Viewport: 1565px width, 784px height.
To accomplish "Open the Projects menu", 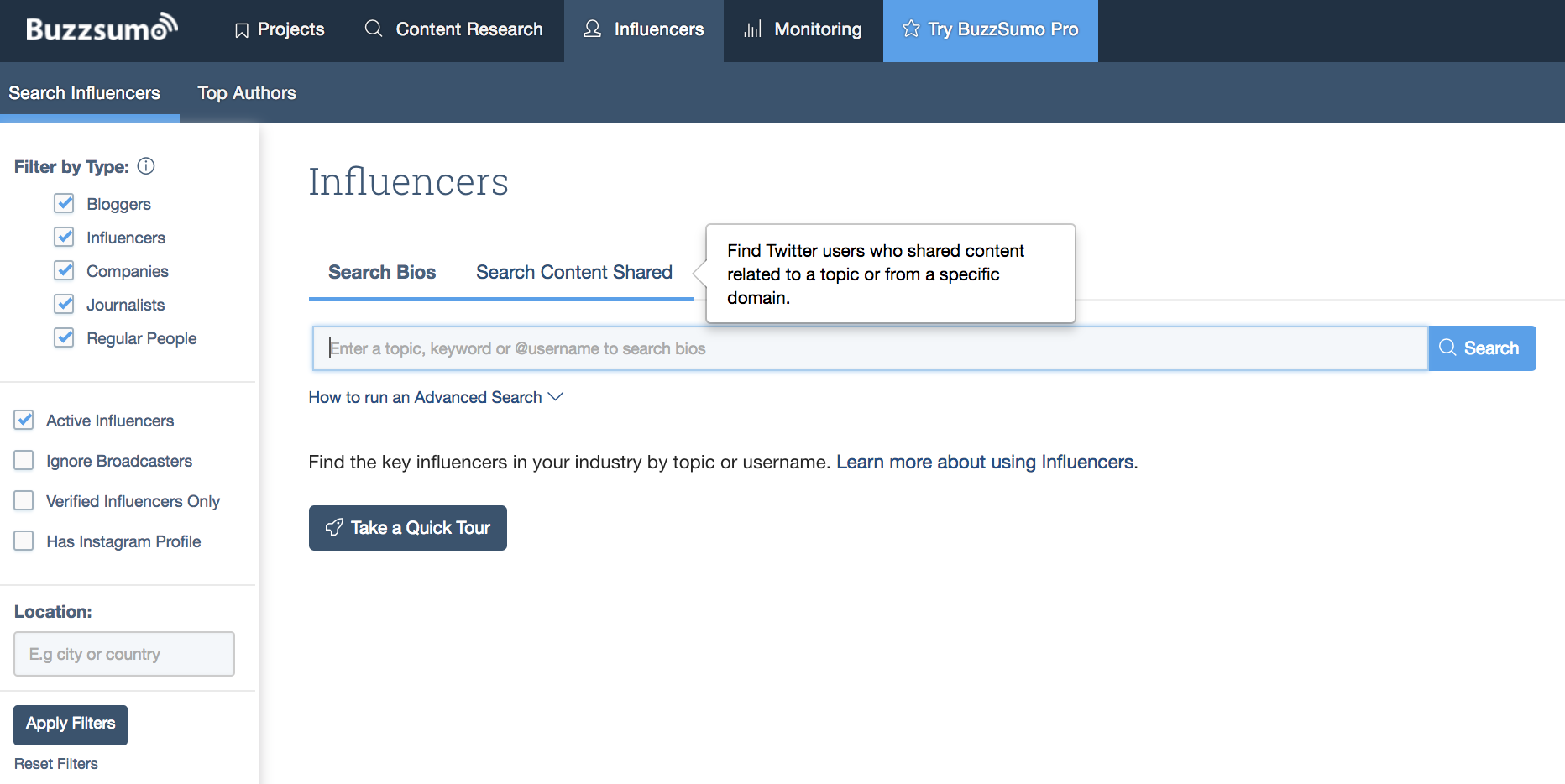I will (280, 30).
